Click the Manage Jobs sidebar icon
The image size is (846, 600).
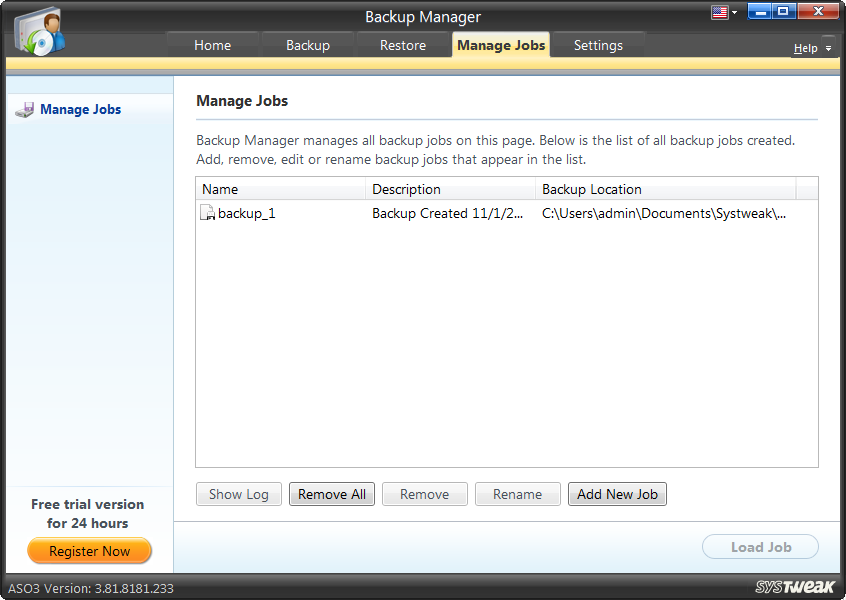[24, 109]
